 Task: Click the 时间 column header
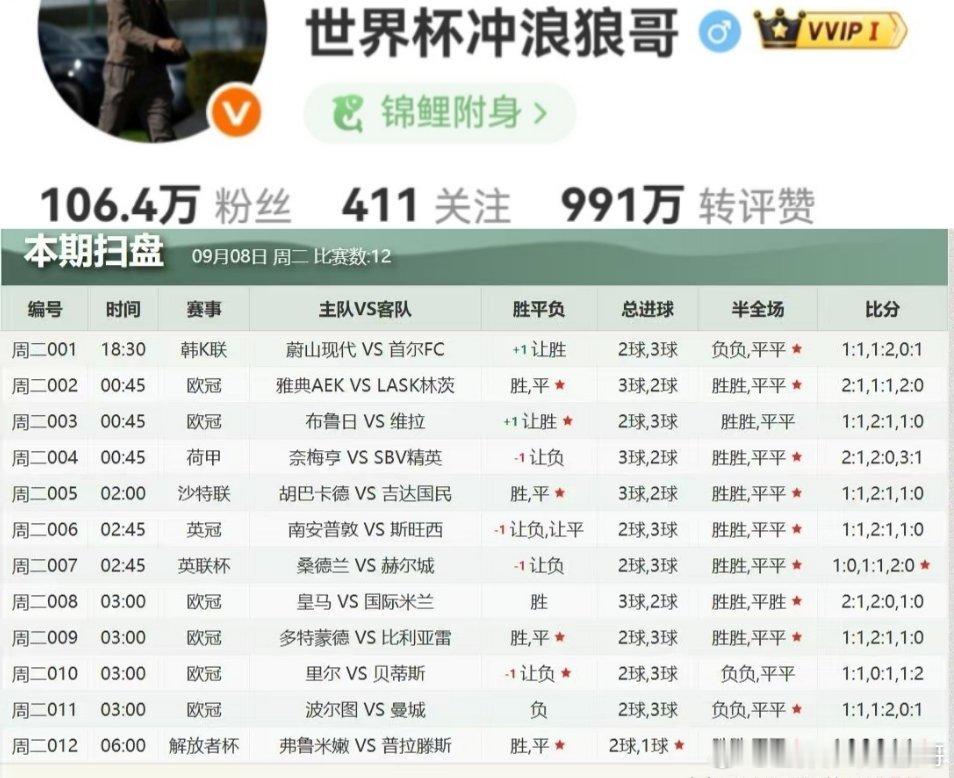point(123,310)
